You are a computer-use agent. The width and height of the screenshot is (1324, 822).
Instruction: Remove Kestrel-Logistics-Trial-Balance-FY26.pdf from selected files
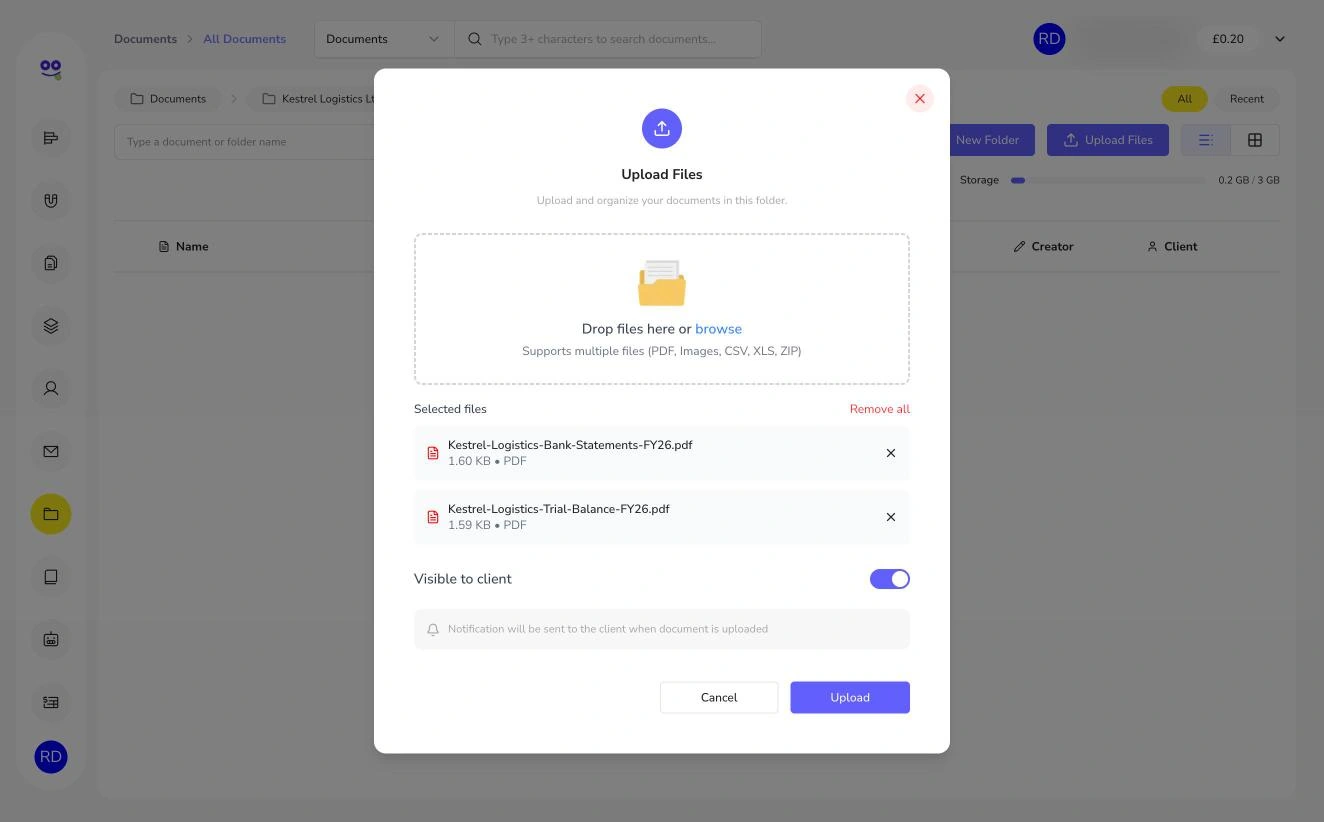tap(891, 517)
